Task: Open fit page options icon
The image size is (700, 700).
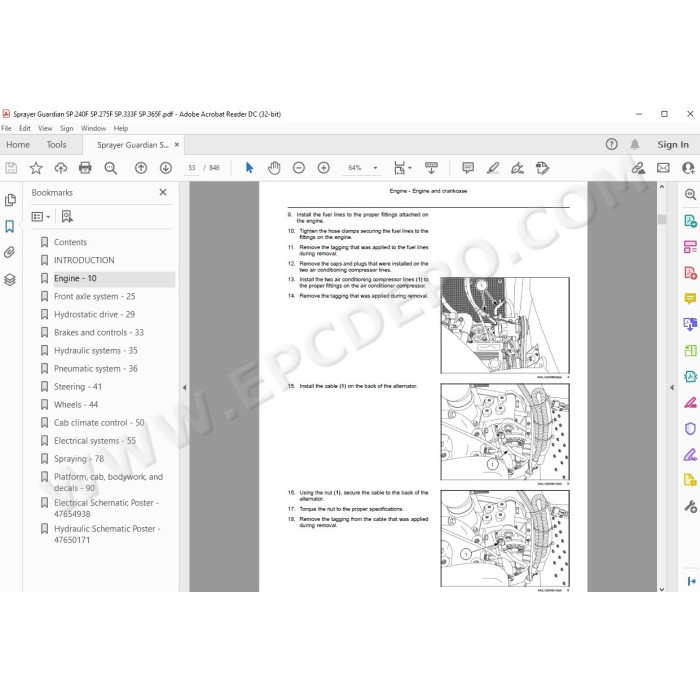Action: click(402, 168)
